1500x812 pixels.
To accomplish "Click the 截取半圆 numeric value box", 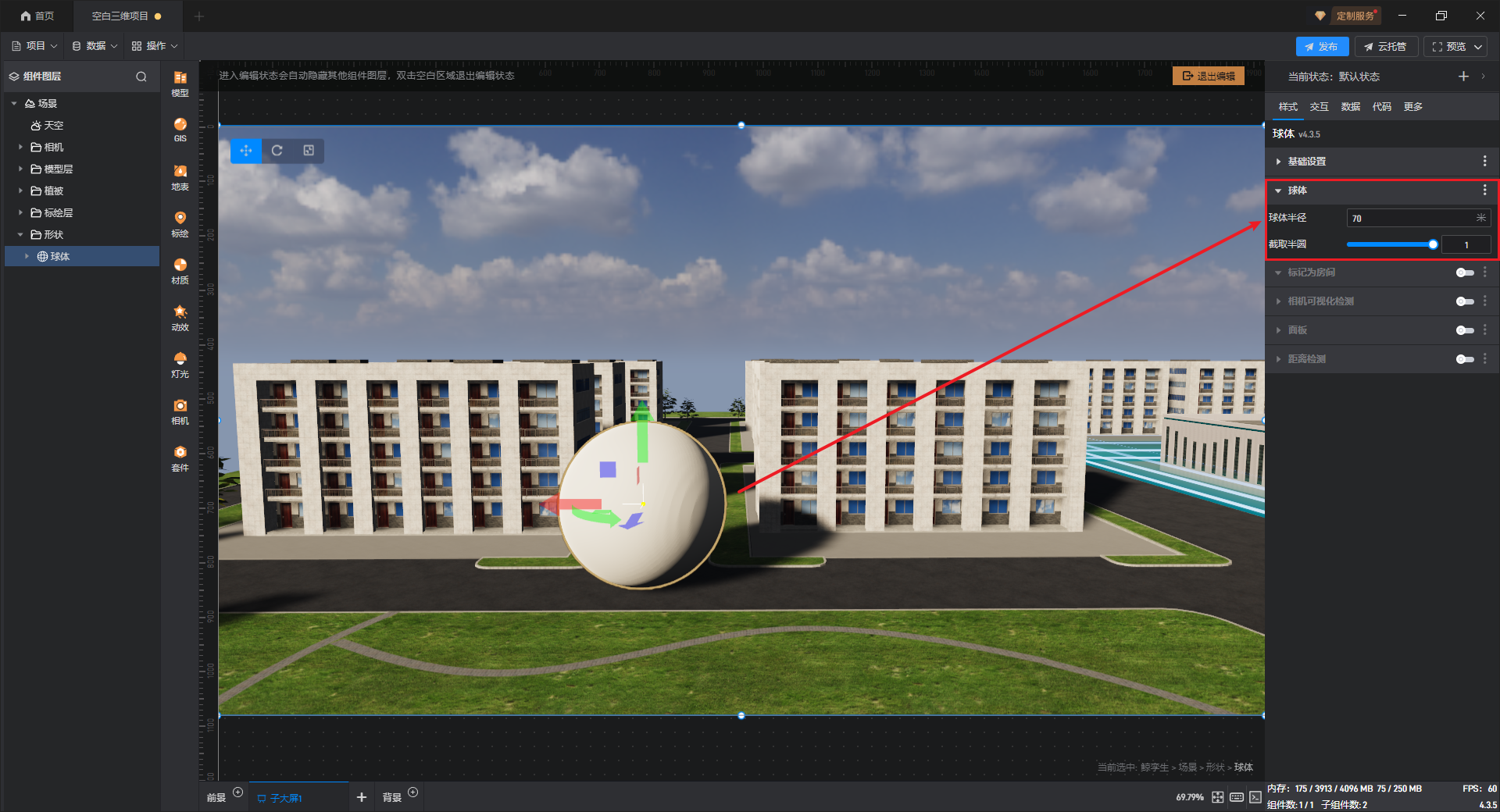I will [x=1466, y=245].
